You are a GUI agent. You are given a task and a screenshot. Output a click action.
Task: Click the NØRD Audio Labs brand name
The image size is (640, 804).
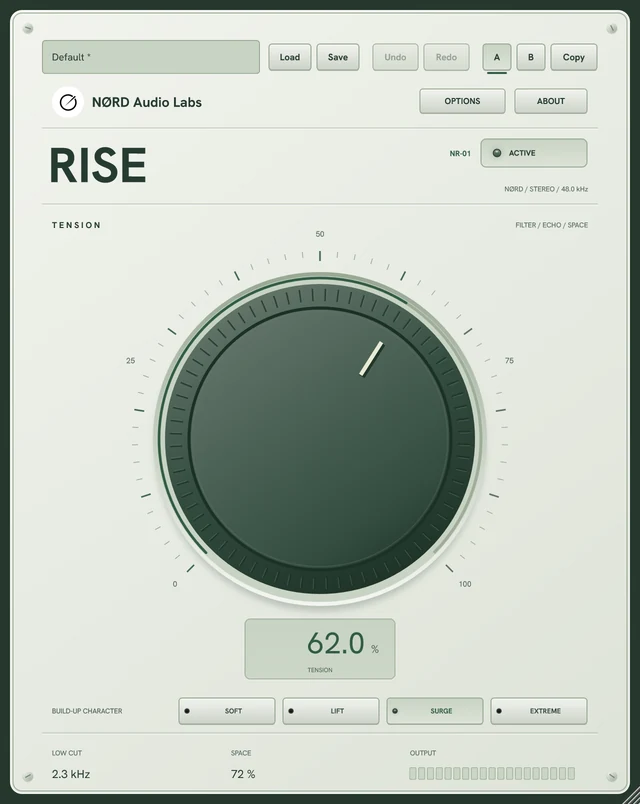click(147, 102)
